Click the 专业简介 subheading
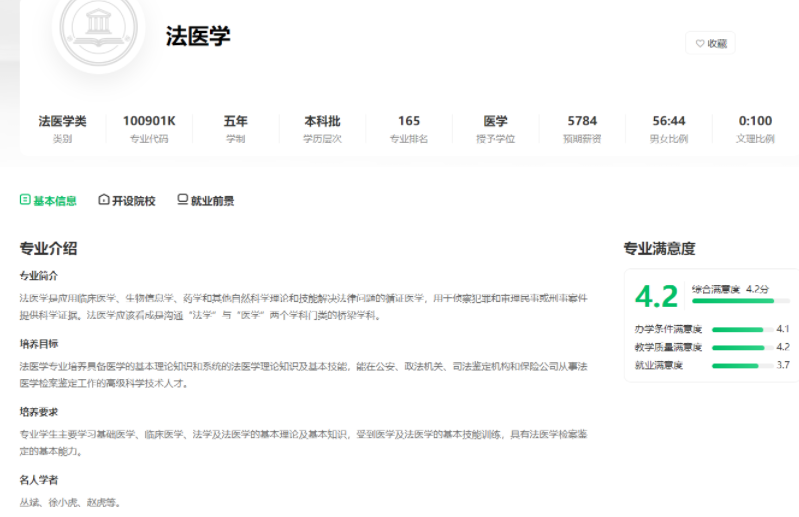This screenshot has height=517, width=799. pyautogui.click(x=39, y=276)
